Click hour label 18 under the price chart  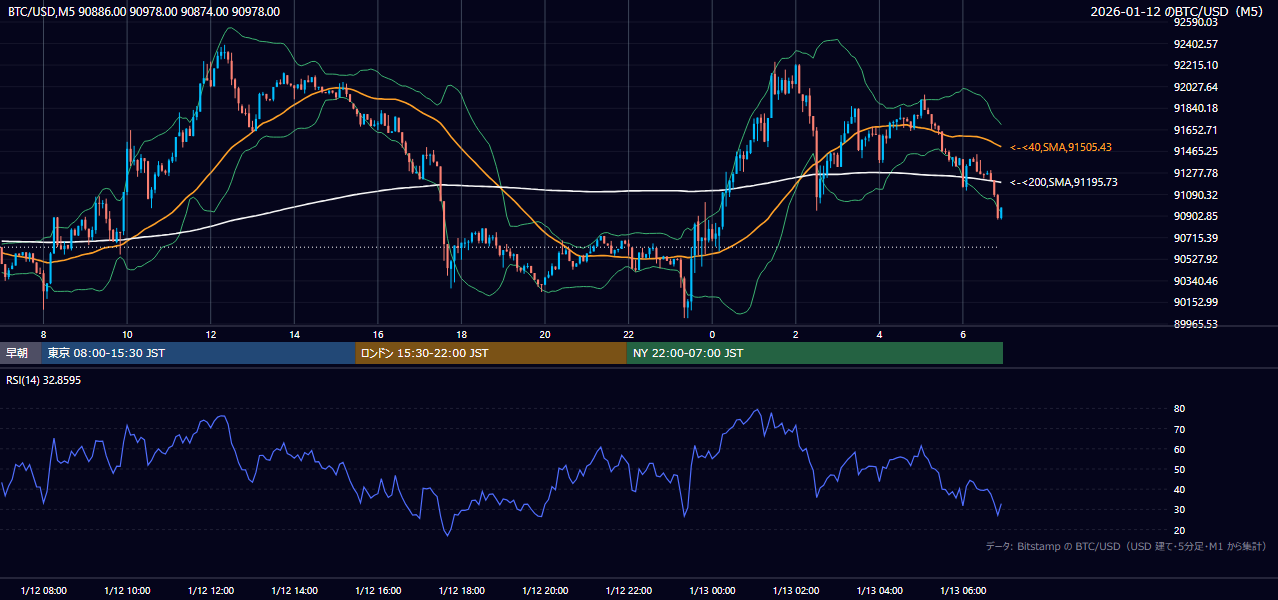(x=461, y=334)
